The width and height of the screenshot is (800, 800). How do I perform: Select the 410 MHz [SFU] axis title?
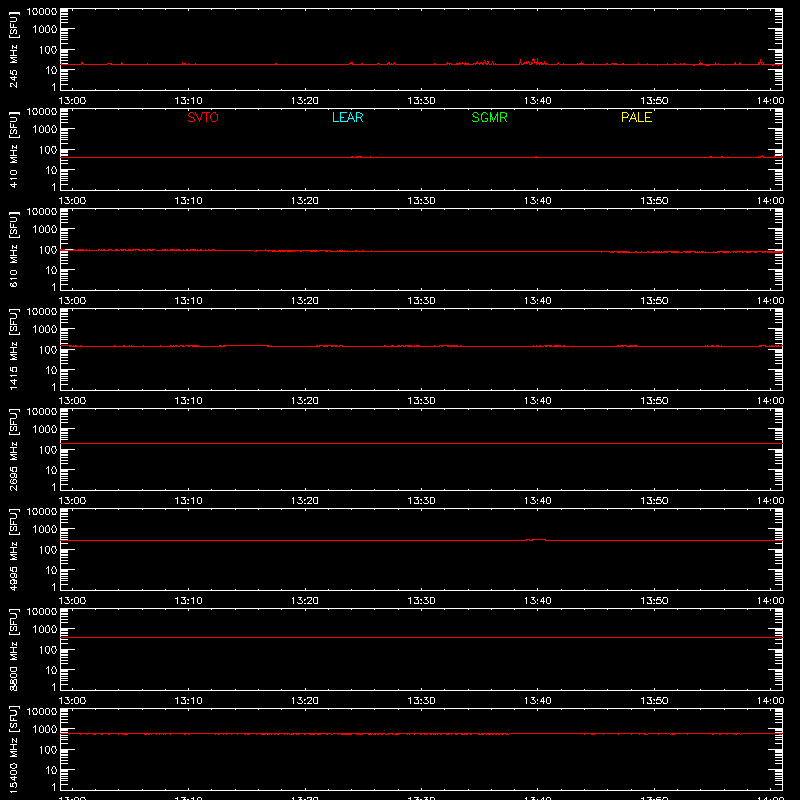point(13,150)
